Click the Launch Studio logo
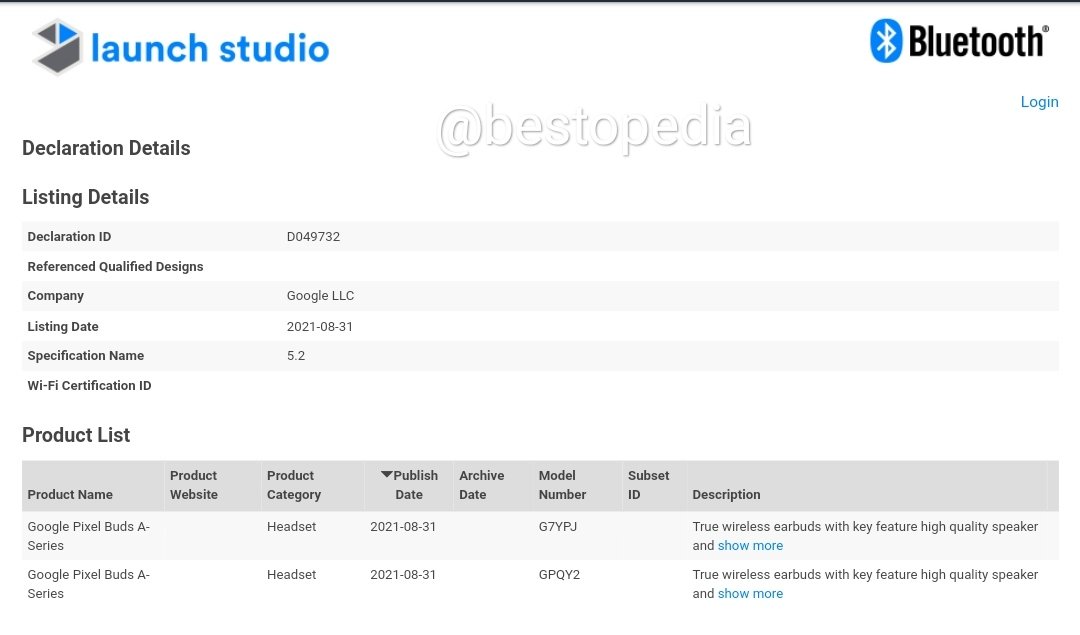This screenshot has width=1080, height=635. click(x=181, y=47)
